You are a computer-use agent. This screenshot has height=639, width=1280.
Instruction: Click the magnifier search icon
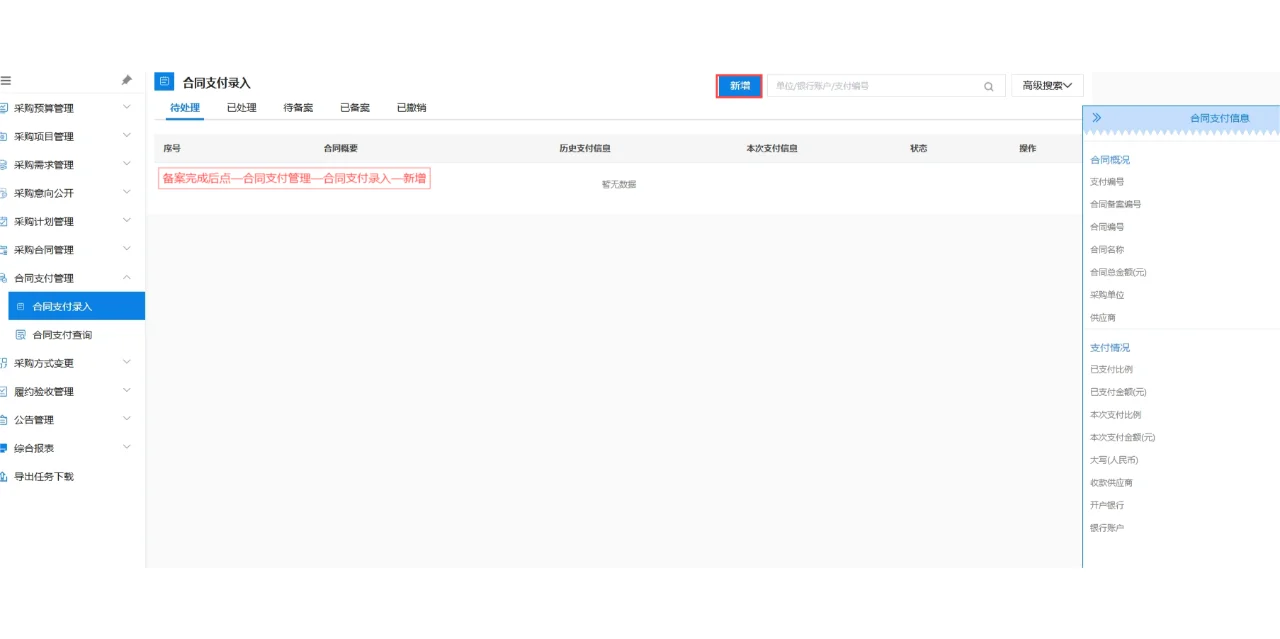click(x=989, y=86)
